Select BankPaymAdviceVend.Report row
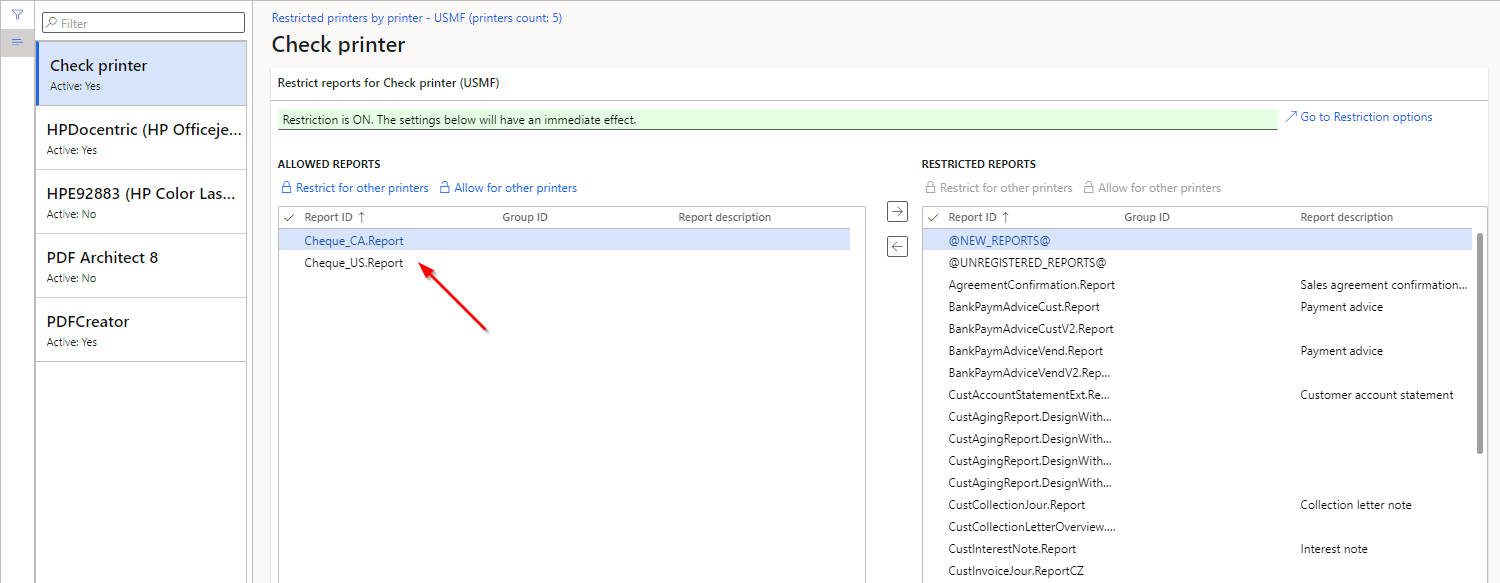The image size is (1500, 583). pos(1198,351)
